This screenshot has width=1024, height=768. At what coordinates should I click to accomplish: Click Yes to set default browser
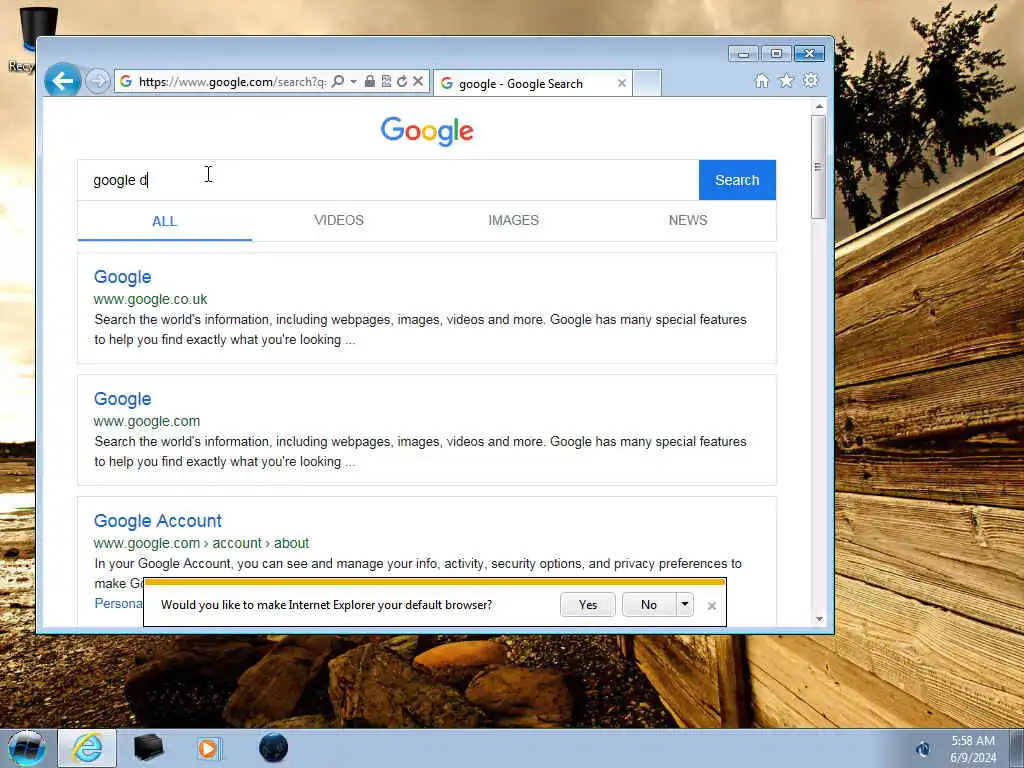click(x=588, y=605)
